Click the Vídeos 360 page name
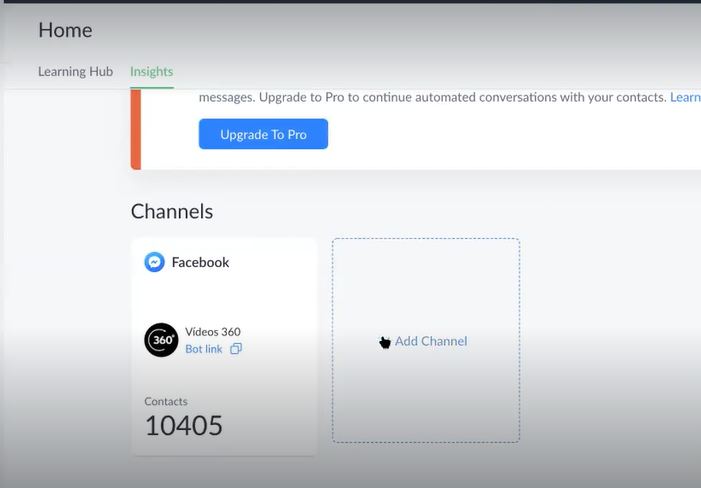Viewport: 701px width, 488px height. coord(213,332)
